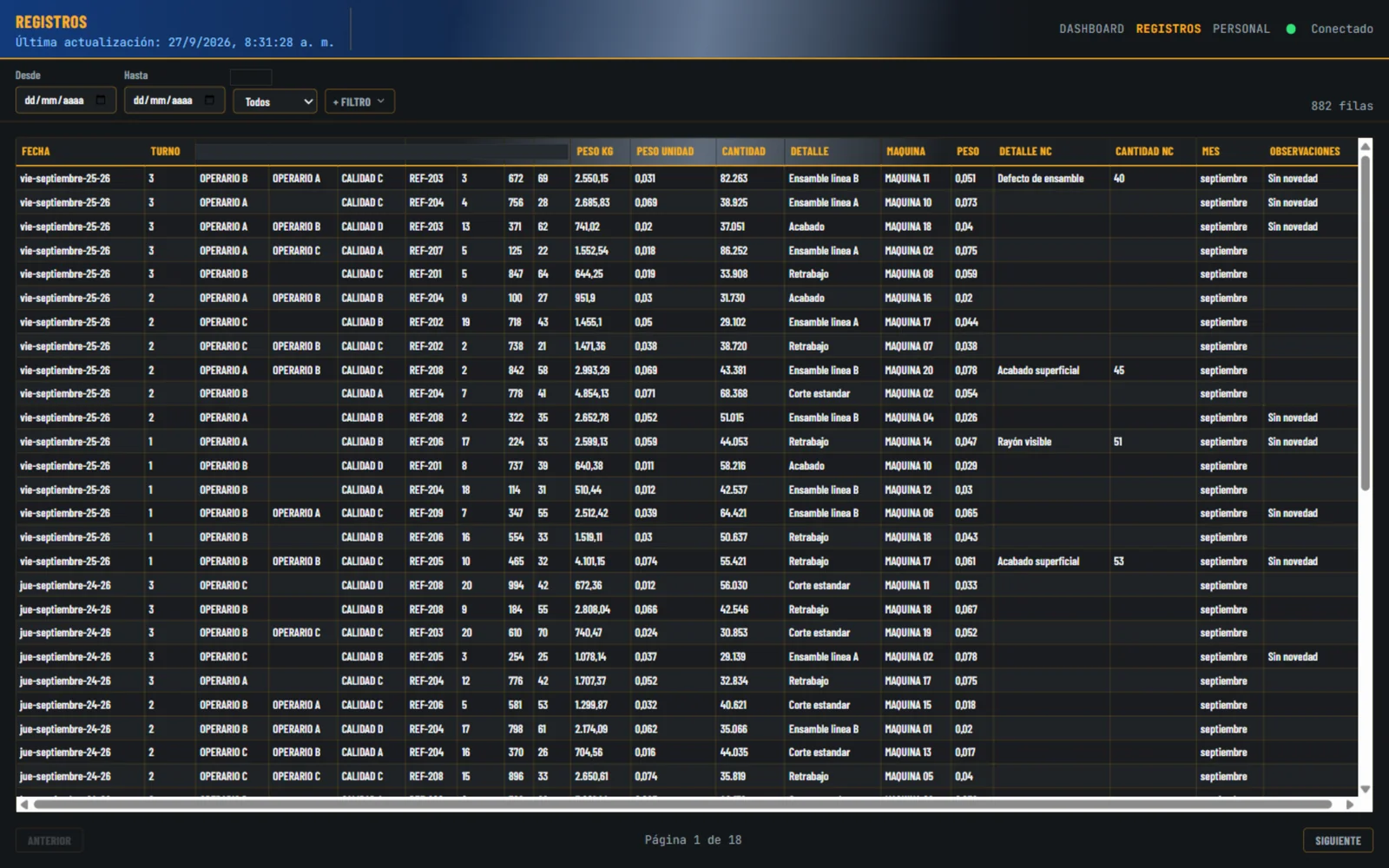Focus the Desde date input field
1389x868 pixels.
click(66, 101)
